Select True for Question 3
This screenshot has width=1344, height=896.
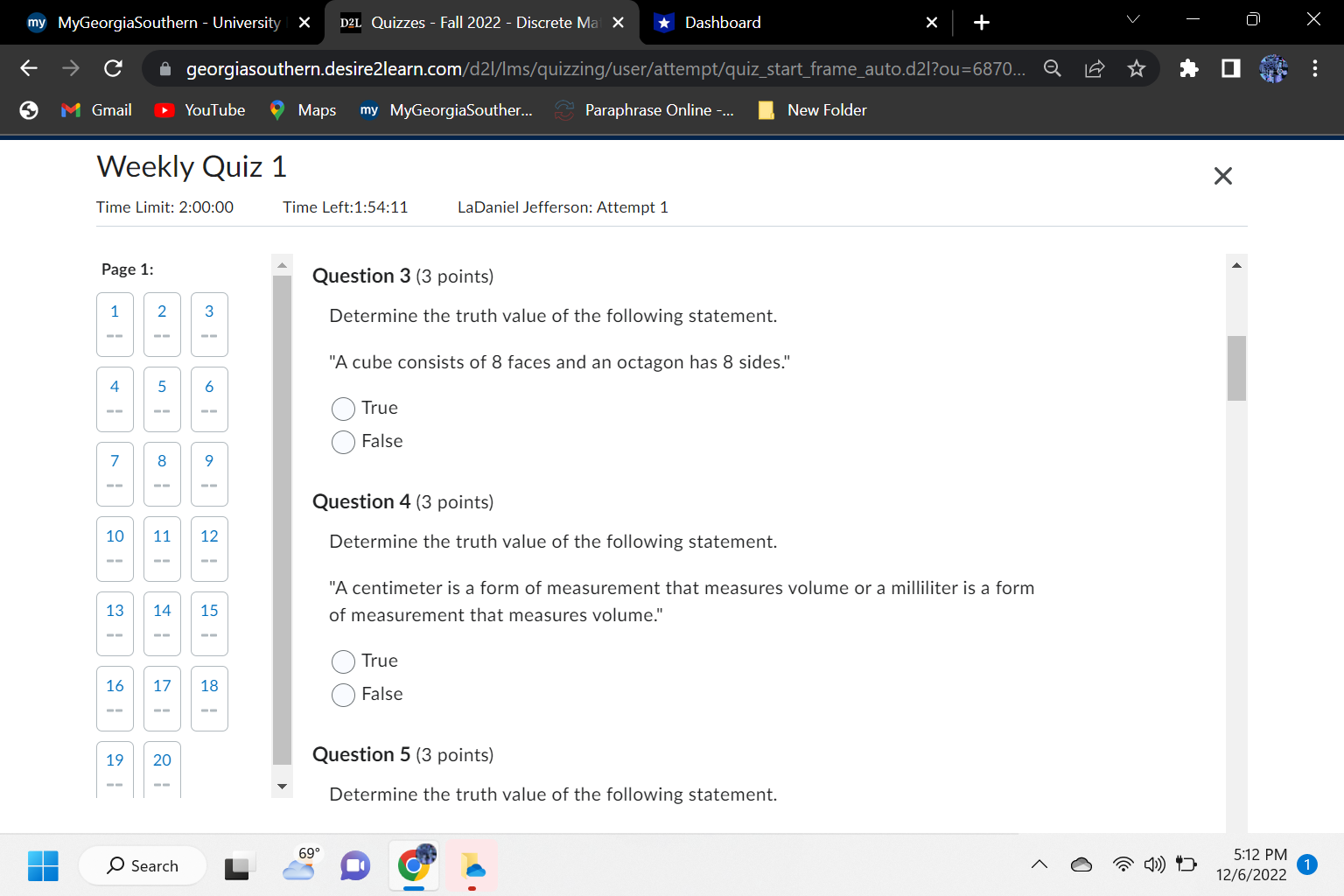343,409
